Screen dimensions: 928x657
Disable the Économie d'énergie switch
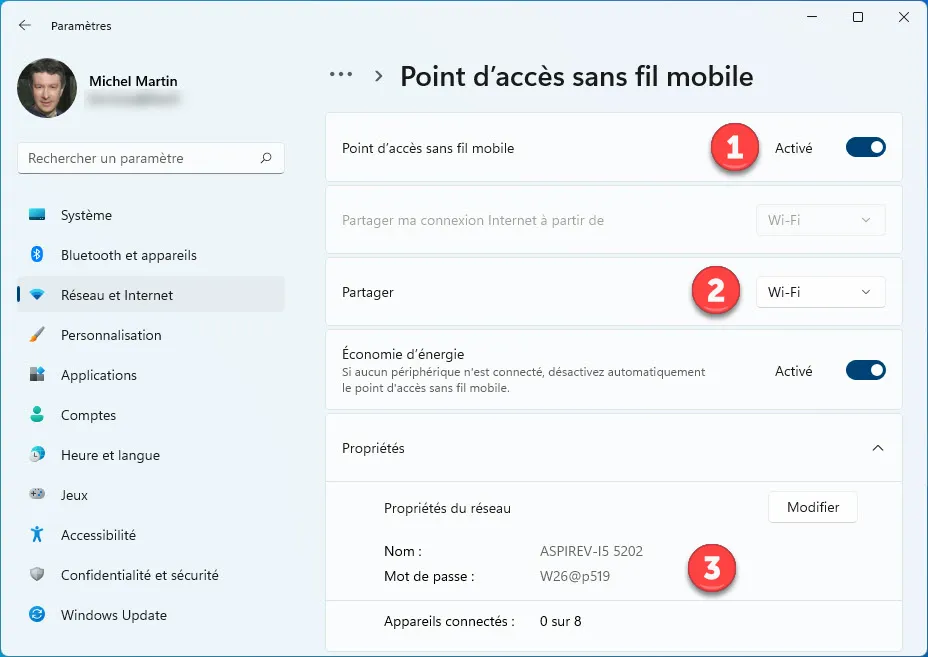pyautogui.click(x=865, y=371)
